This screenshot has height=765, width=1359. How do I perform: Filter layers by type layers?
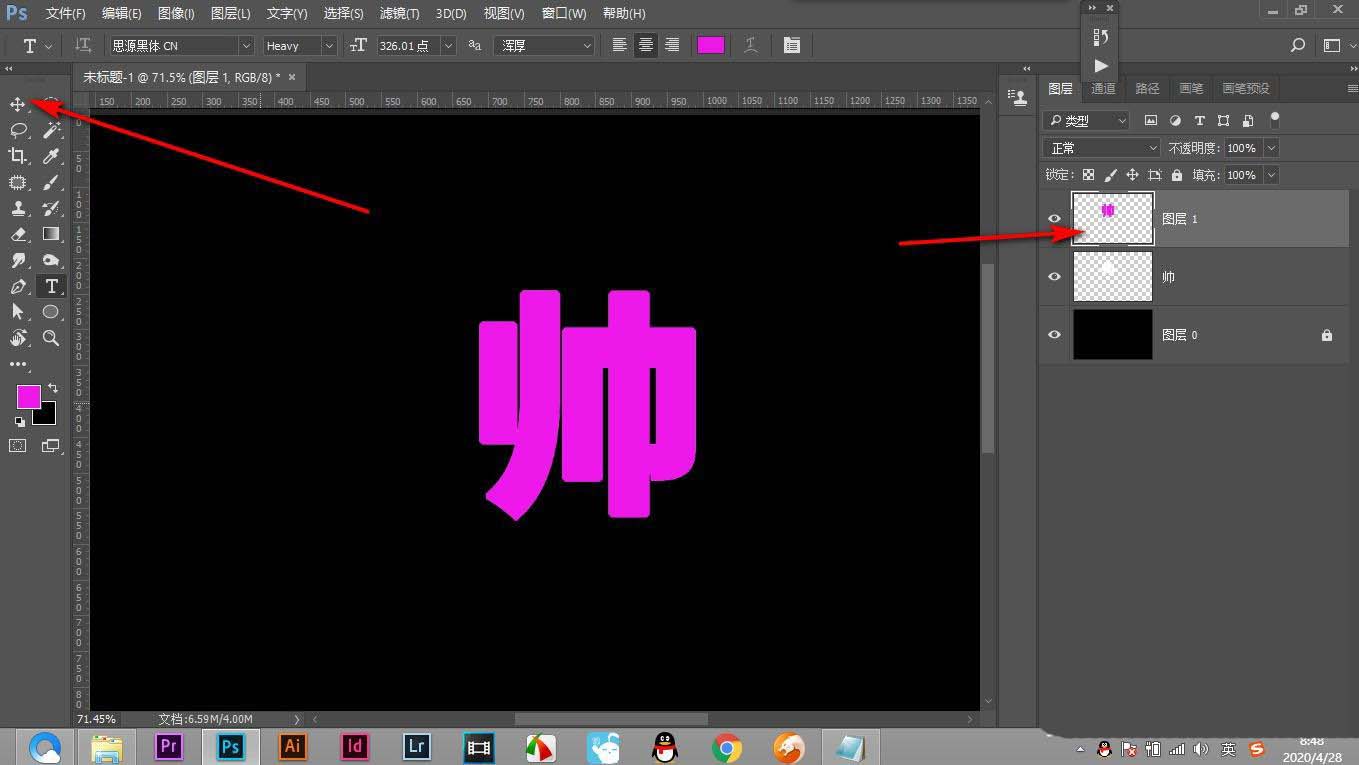point(1199,120)
